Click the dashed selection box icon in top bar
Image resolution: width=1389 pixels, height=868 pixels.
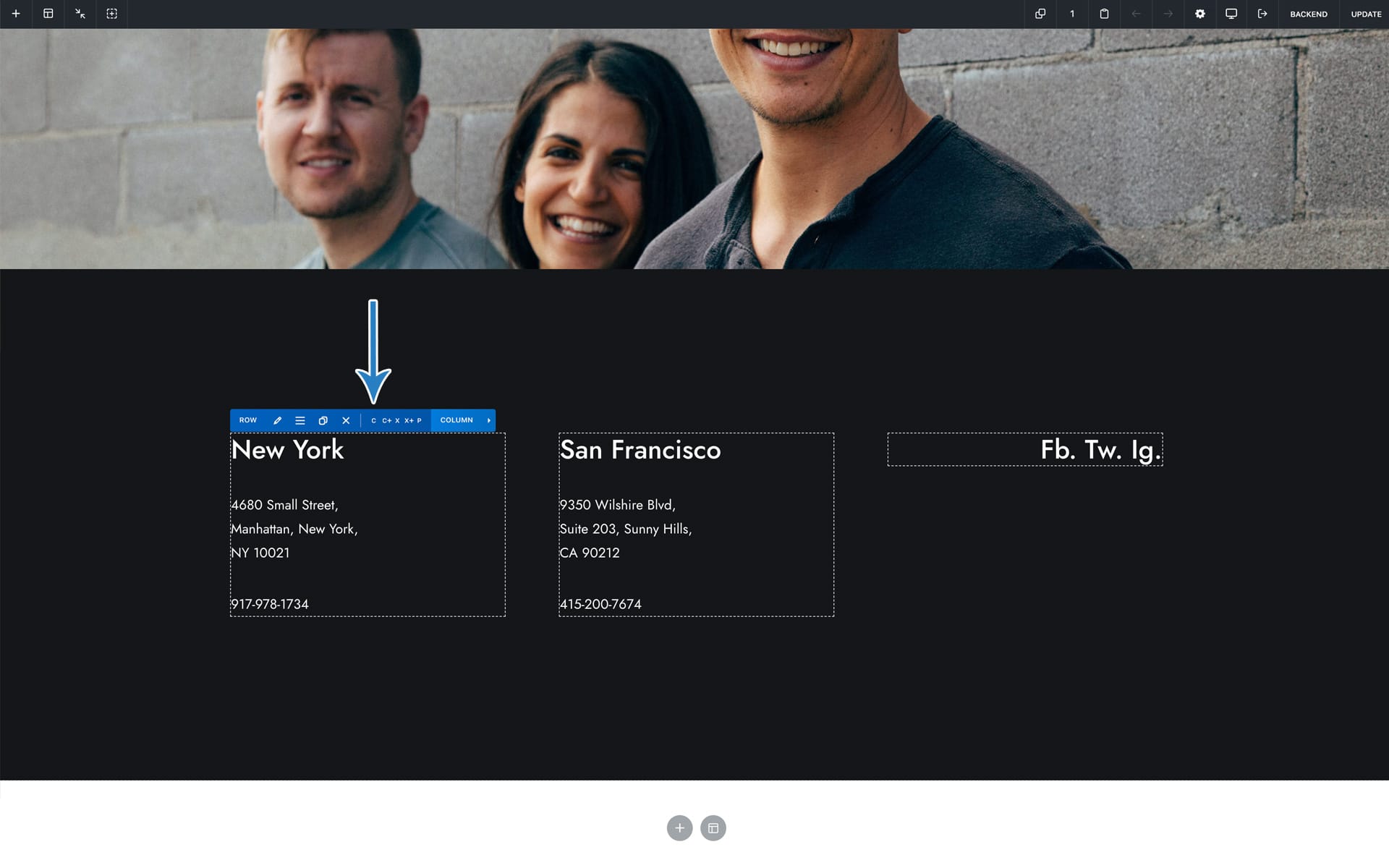click(111, 14)
